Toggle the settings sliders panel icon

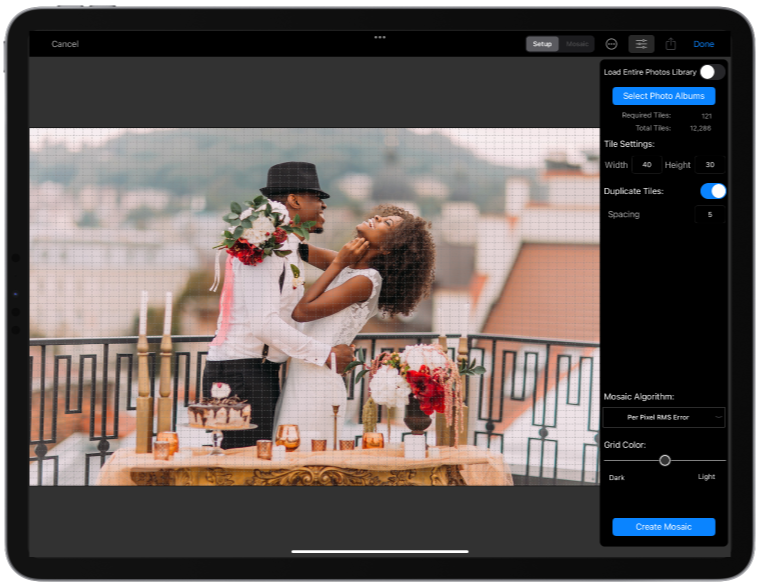[x=641, y=44]
